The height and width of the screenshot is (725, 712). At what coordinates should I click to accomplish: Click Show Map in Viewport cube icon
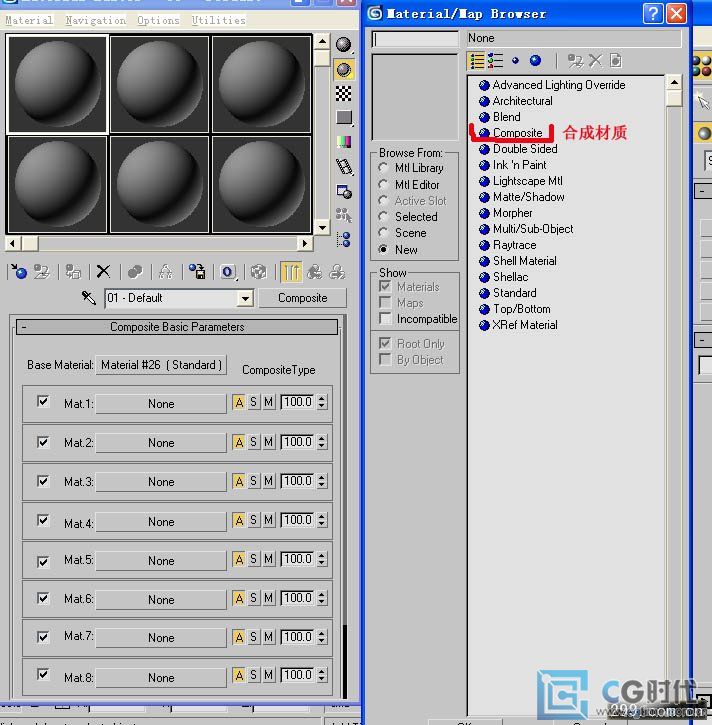coord(258,271)
